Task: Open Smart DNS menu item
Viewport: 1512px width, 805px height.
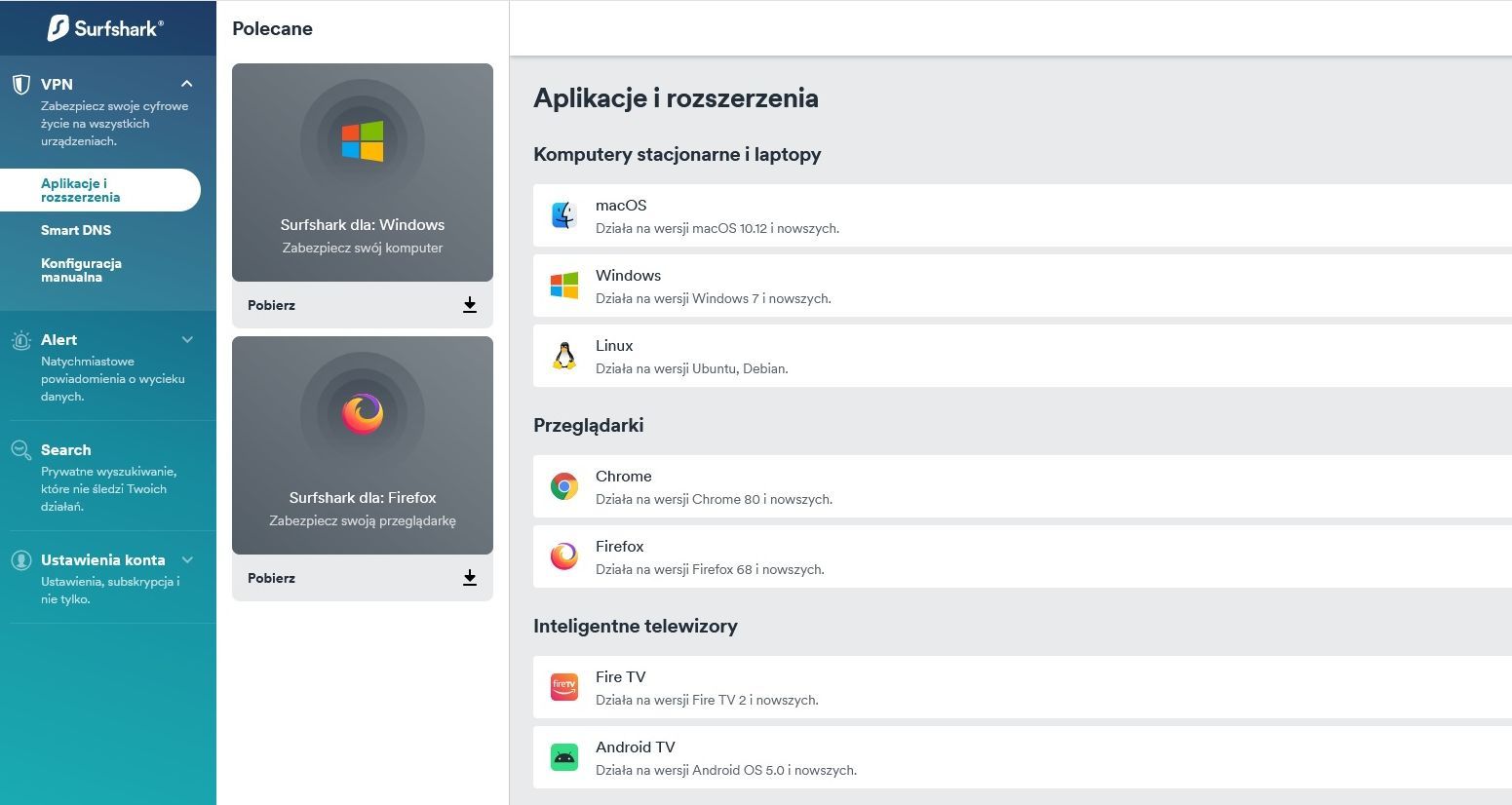Action: (x=76, y=230)
